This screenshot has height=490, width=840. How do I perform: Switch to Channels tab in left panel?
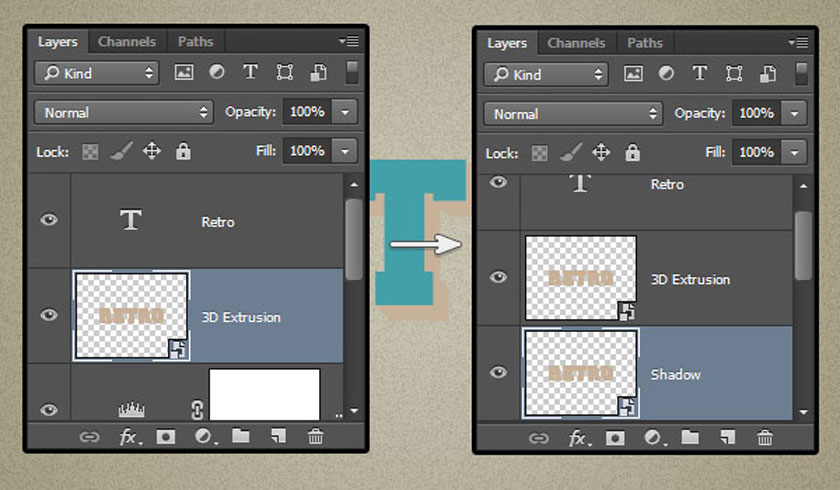pos(127,42)
